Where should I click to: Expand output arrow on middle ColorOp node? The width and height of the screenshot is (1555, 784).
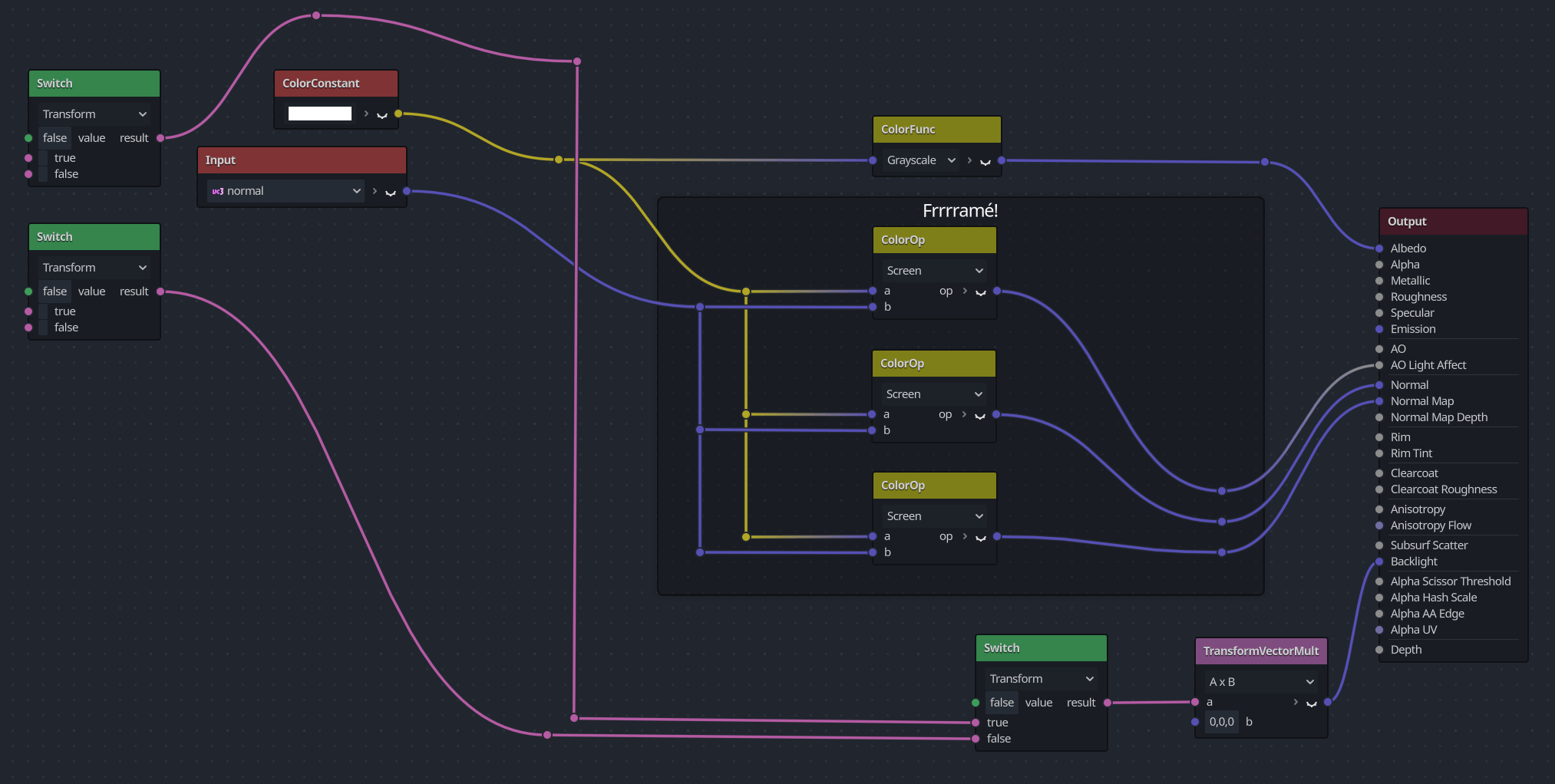coord(965,414)
